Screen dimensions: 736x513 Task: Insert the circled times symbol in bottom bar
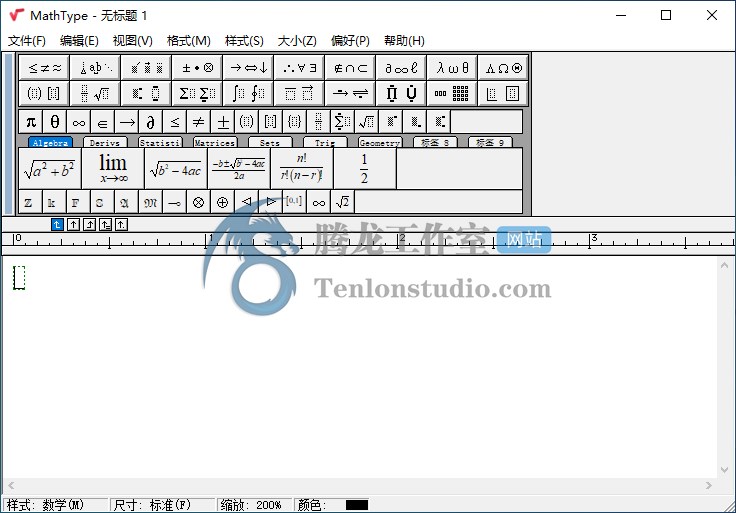[x=199, y=202]
